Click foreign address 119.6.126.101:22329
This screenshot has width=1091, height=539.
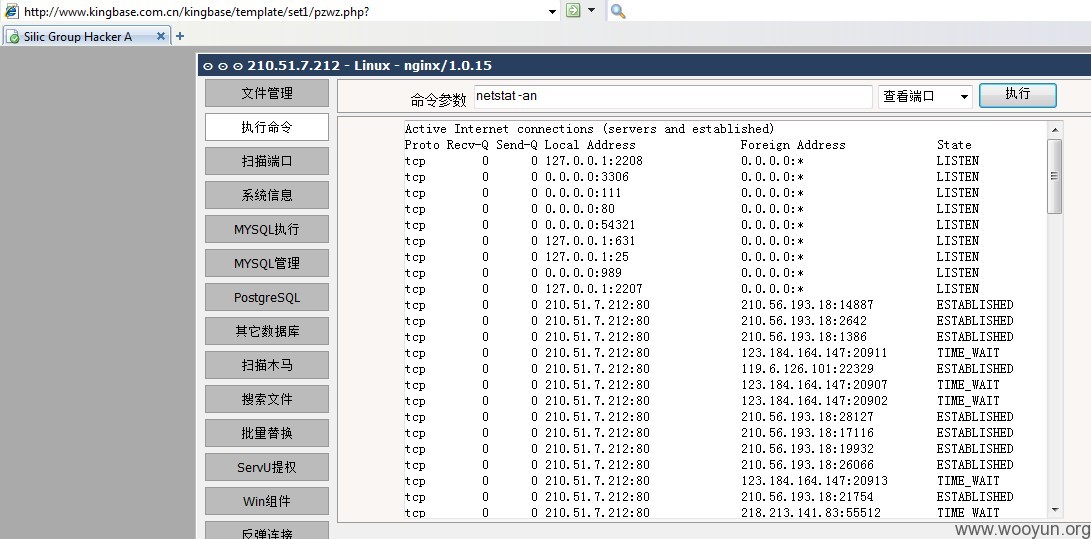[807, 369]
